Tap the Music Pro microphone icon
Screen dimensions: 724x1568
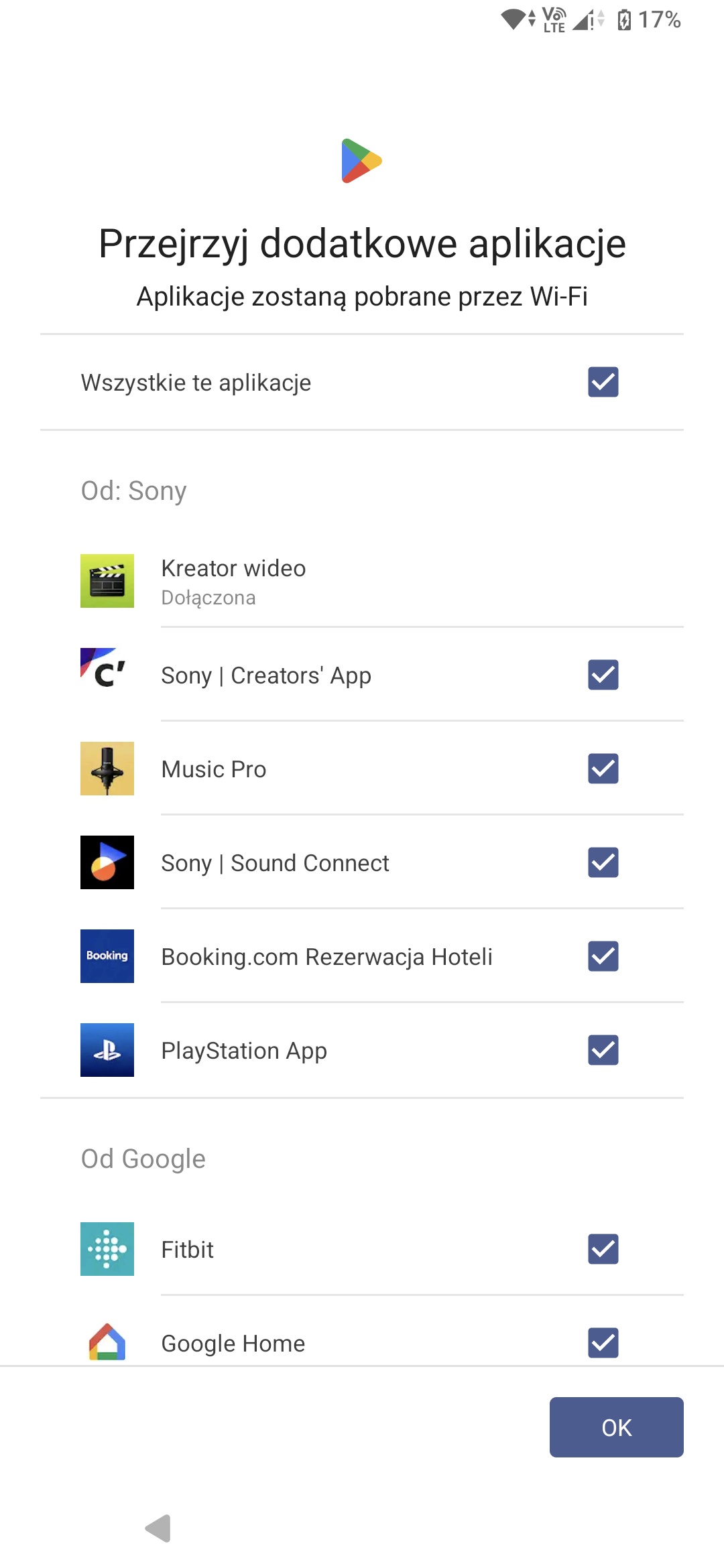tap(107, 769)
